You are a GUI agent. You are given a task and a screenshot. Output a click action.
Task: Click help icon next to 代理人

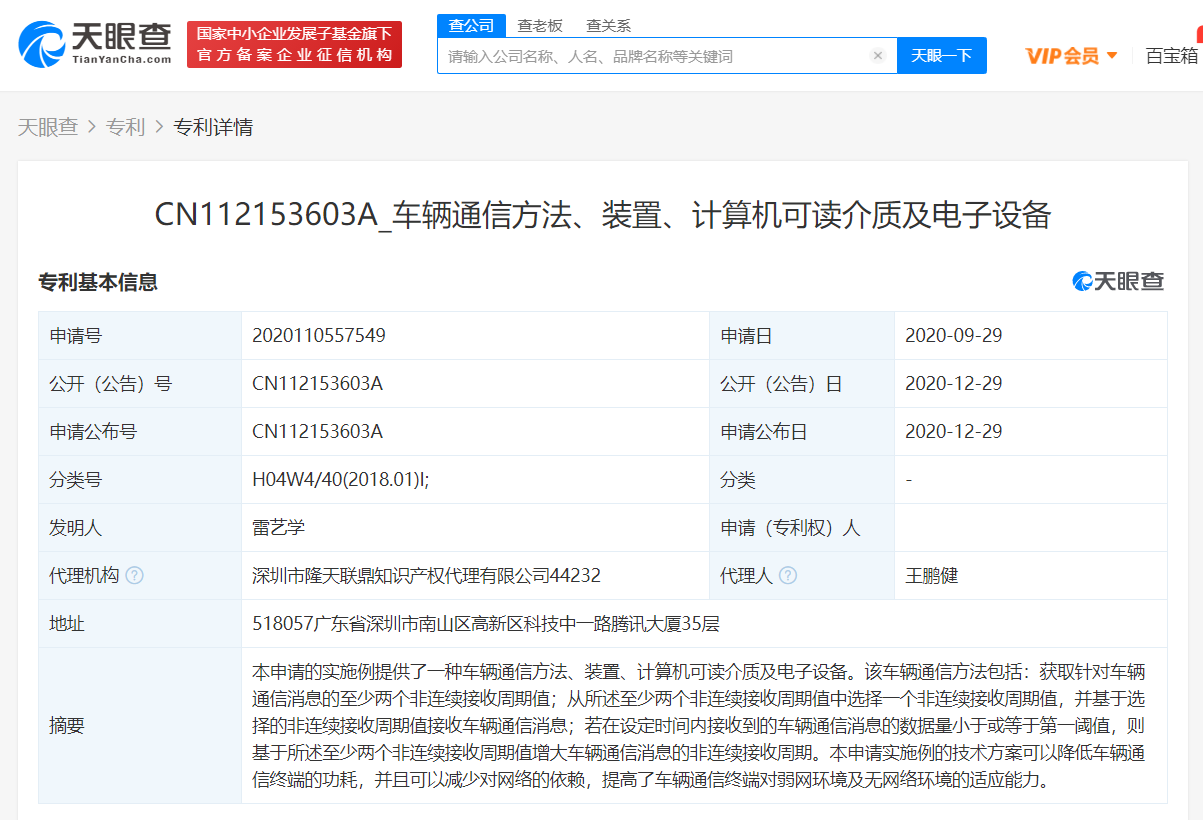[x=788, y=576]
